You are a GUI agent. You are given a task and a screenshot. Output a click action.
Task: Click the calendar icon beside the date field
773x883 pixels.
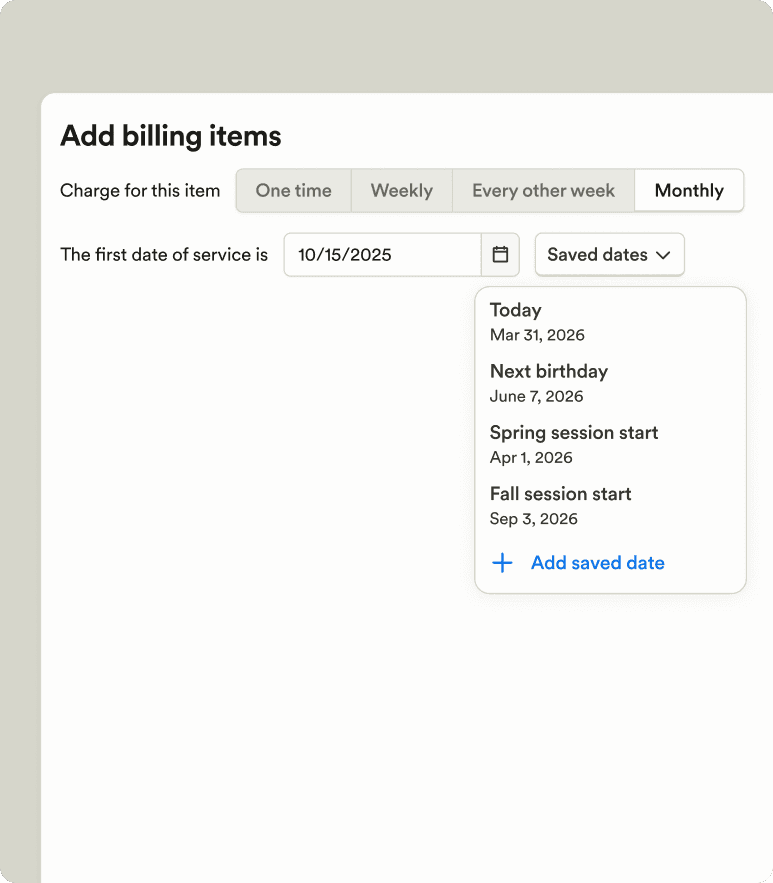pyautogui.click(x=500, y=255)
